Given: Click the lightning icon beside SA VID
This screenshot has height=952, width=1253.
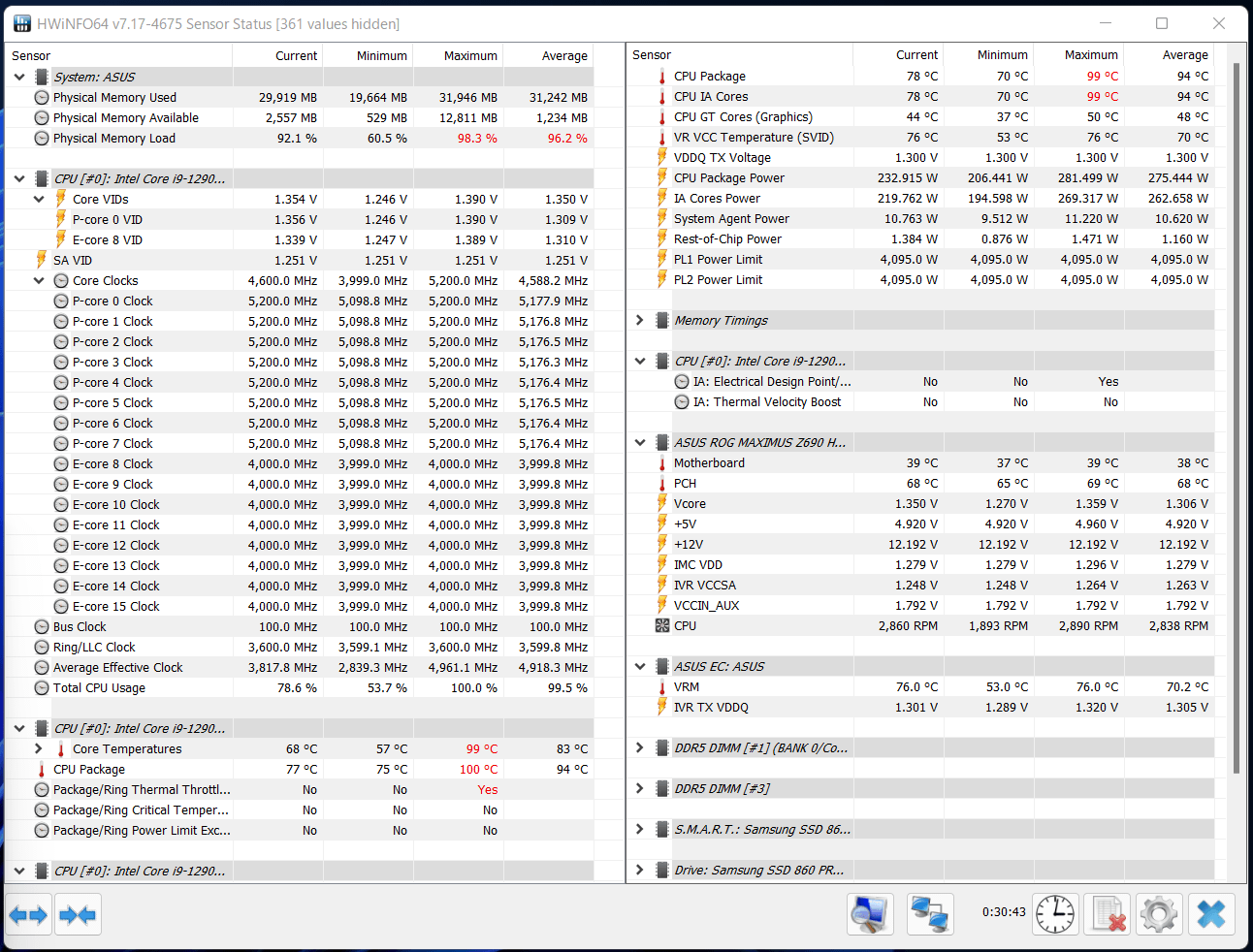Looking at the screenshot, I should pos(41,260).
